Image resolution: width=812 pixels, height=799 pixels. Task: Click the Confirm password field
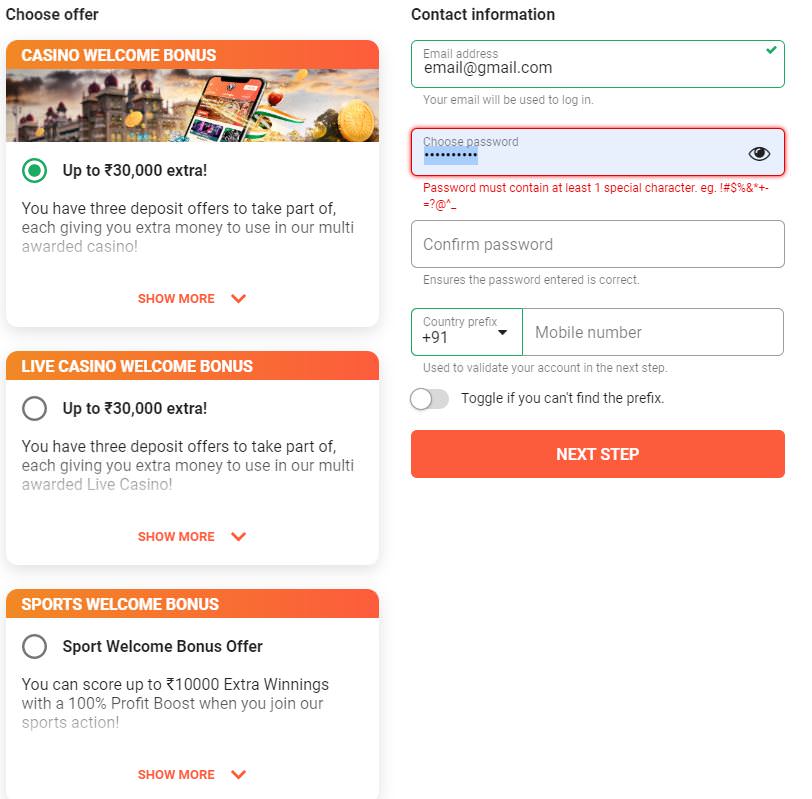pos(598,244)
